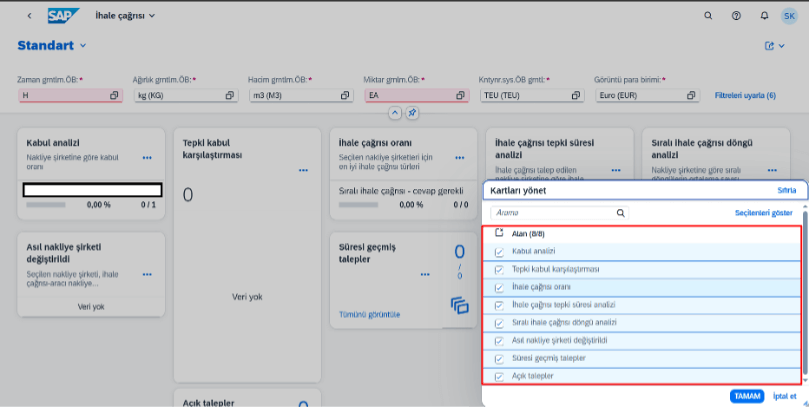Viewport: 810px width, 408px height.
Task: Open value help for Zaman grmtlm.ÖB field
Action: pyautogui.click(x=114, y=95)
